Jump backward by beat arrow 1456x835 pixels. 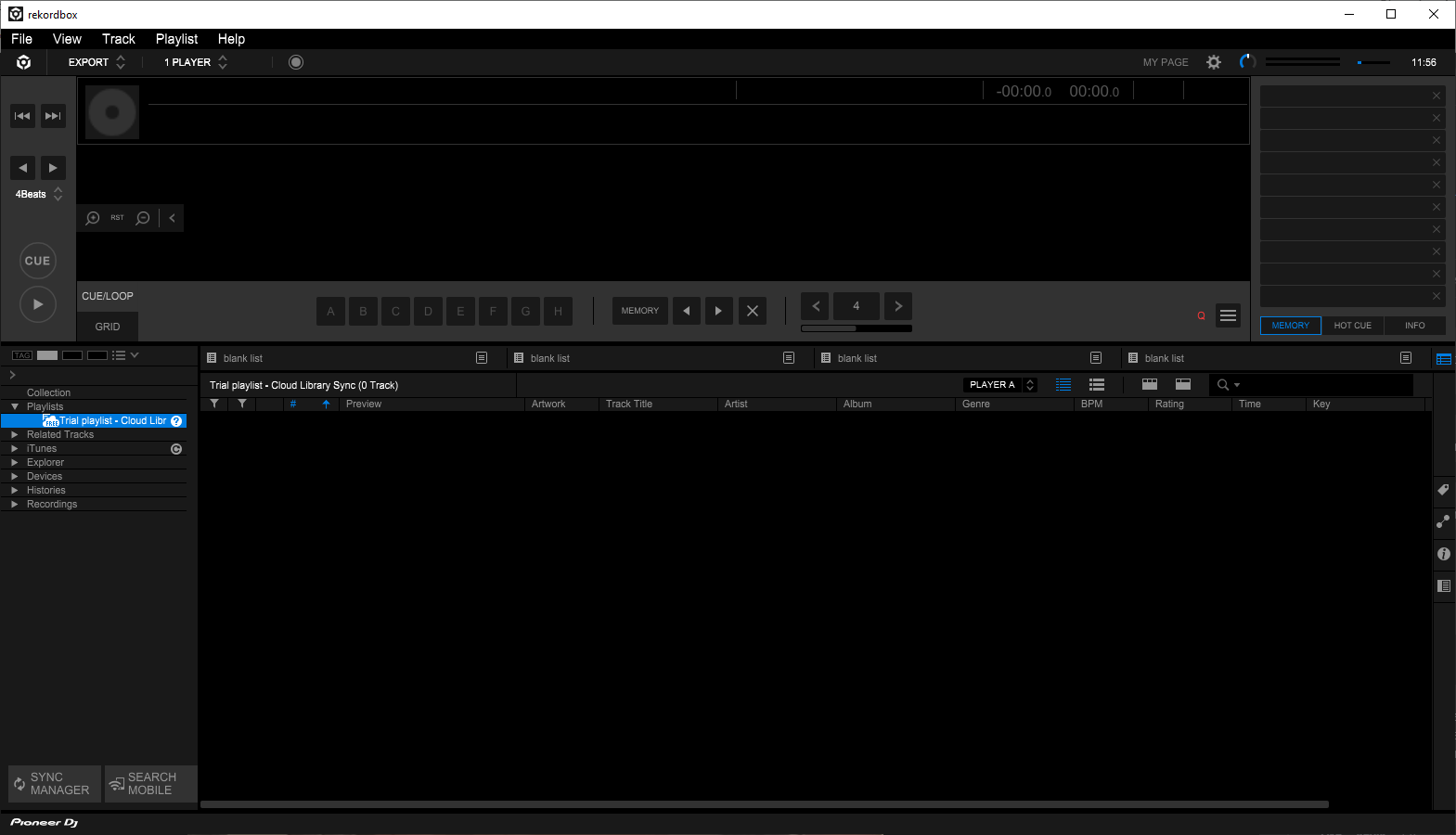click(x=23, y=168)
